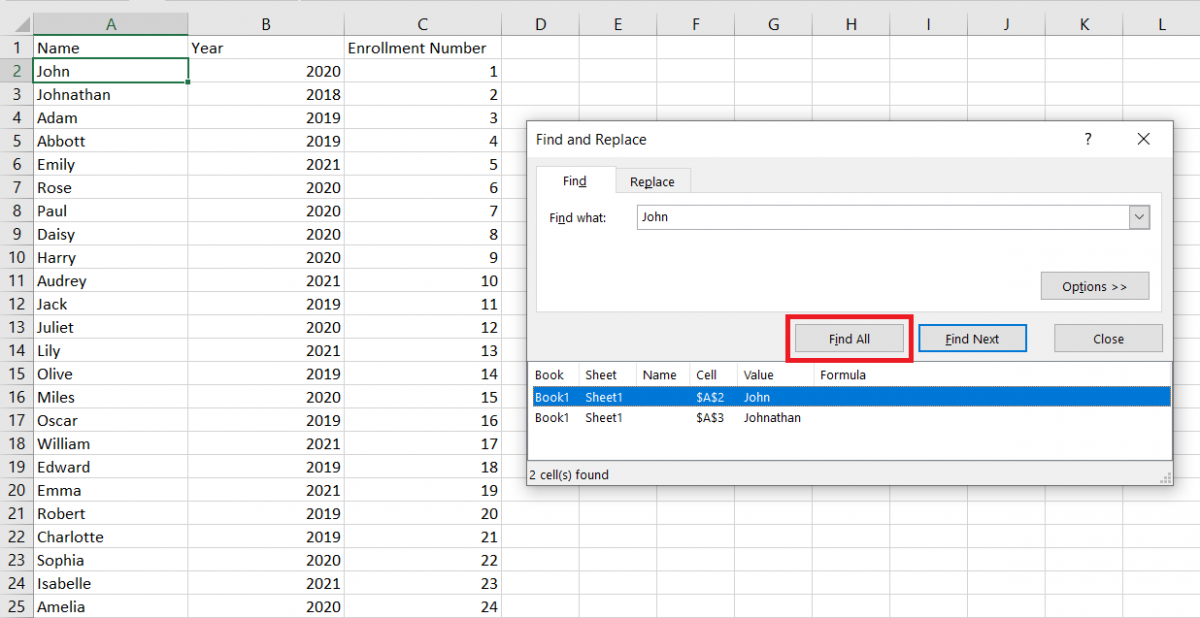
Task: Select row 1 header
Action: pyautogui.click(x=16, y=48)
